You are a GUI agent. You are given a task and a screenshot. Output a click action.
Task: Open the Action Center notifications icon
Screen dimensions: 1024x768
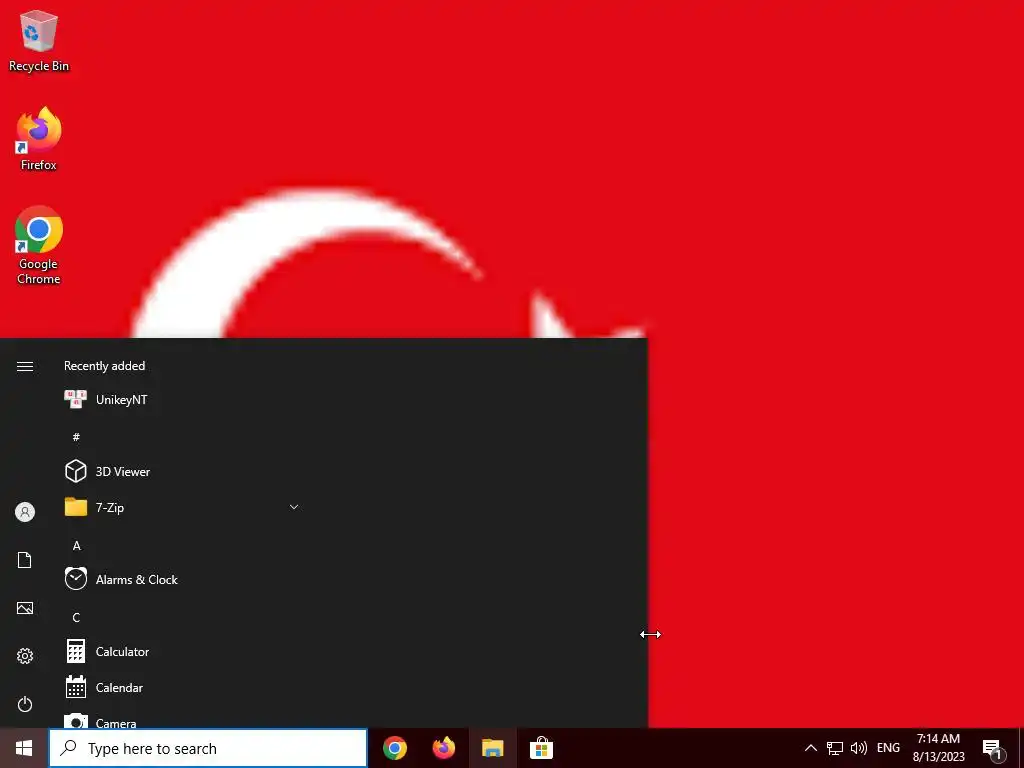[993, 750]
